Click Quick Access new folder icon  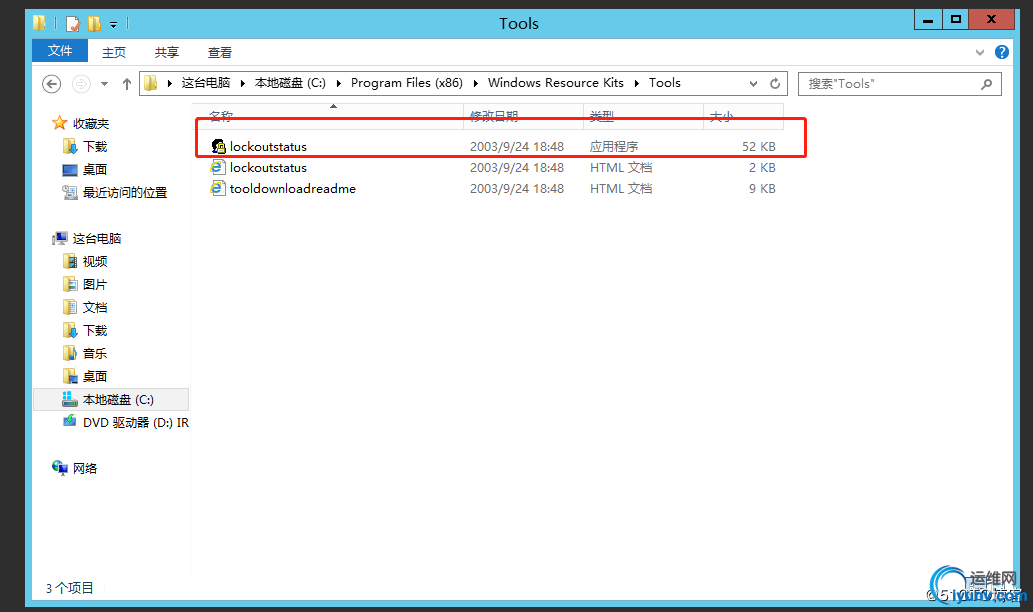click(94, 24)
